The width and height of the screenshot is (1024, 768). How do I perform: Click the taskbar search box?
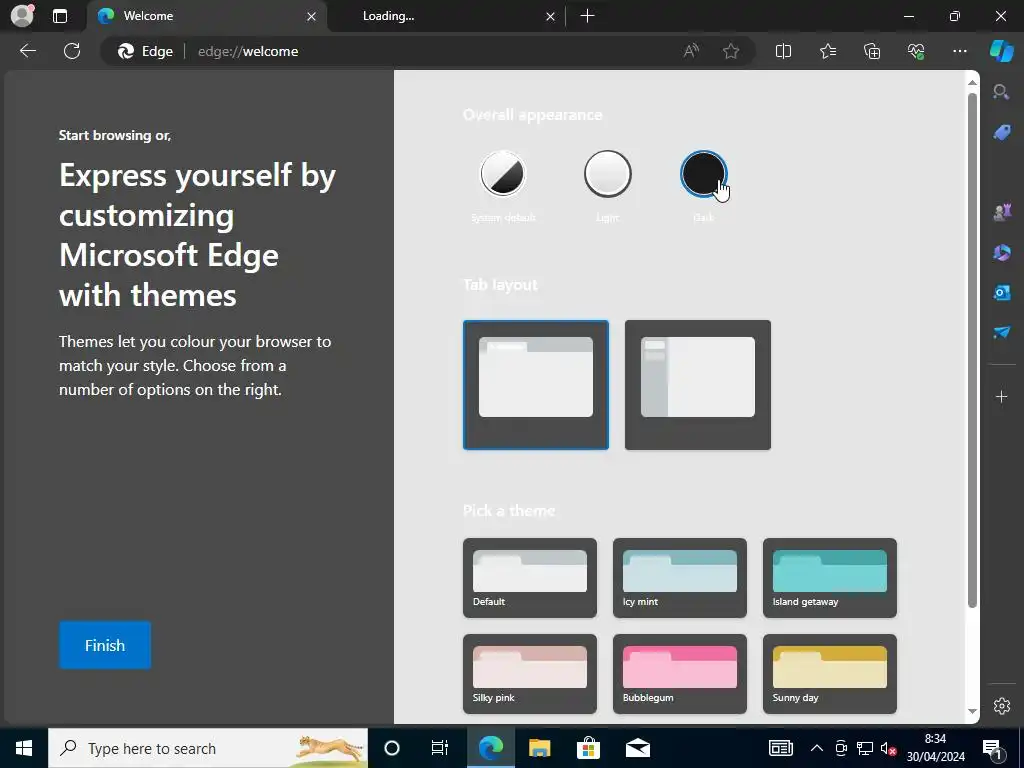click(208, 748)
